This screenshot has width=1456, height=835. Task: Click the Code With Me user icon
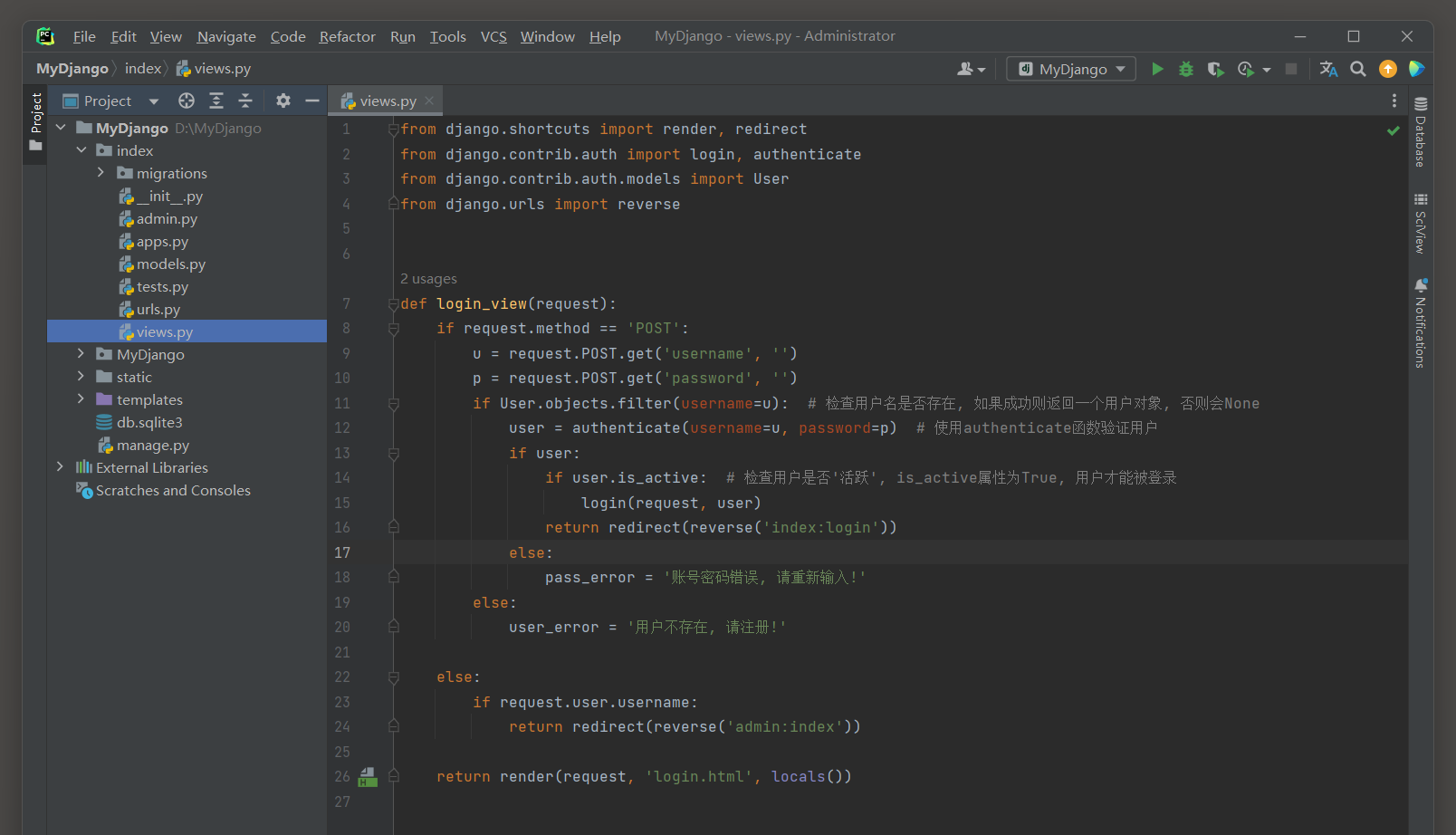click(x=971, y=69)
